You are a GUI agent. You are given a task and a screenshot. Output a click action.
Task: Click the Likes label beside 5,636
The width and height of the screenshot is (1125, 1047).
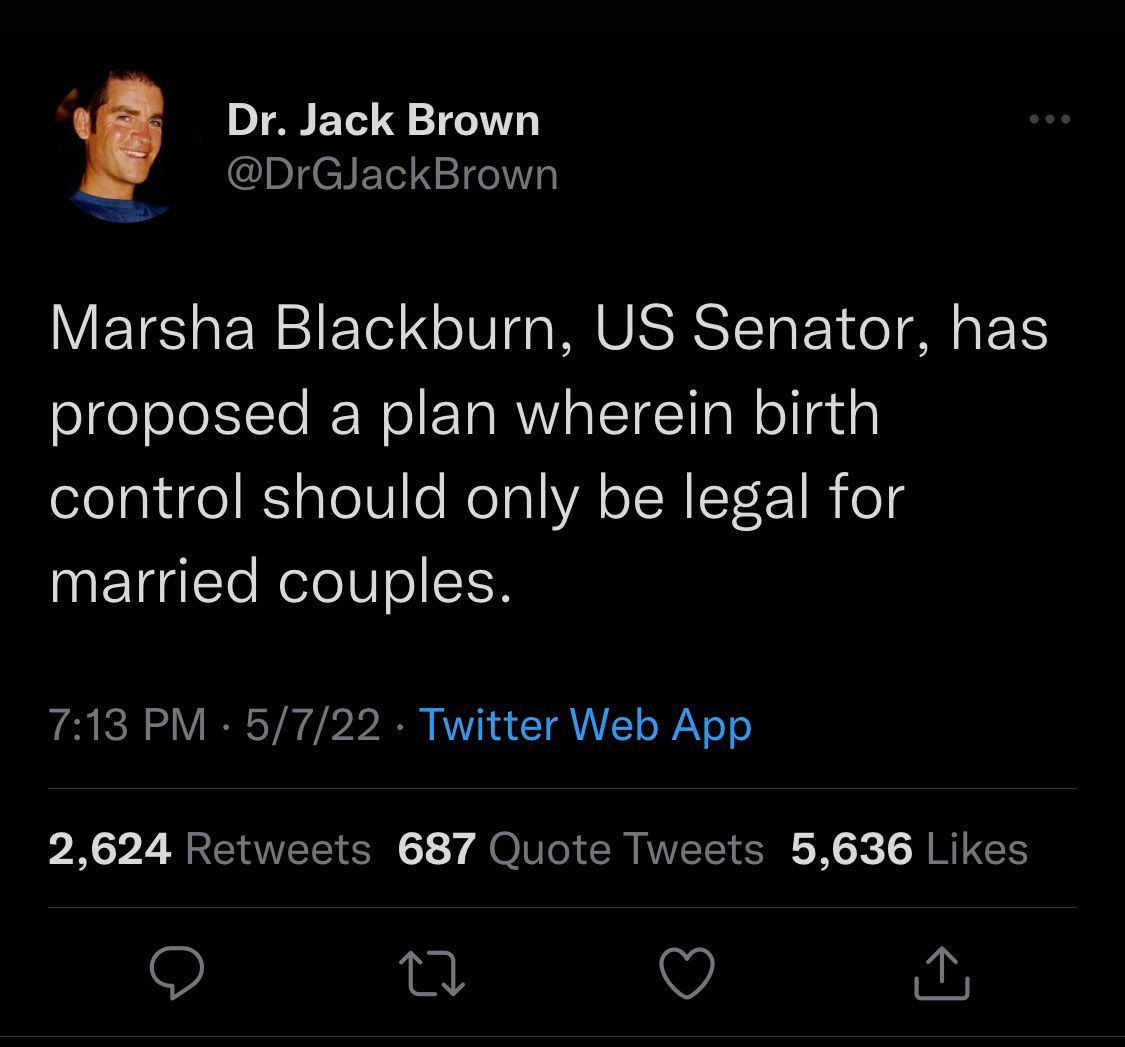click(977, 849)
